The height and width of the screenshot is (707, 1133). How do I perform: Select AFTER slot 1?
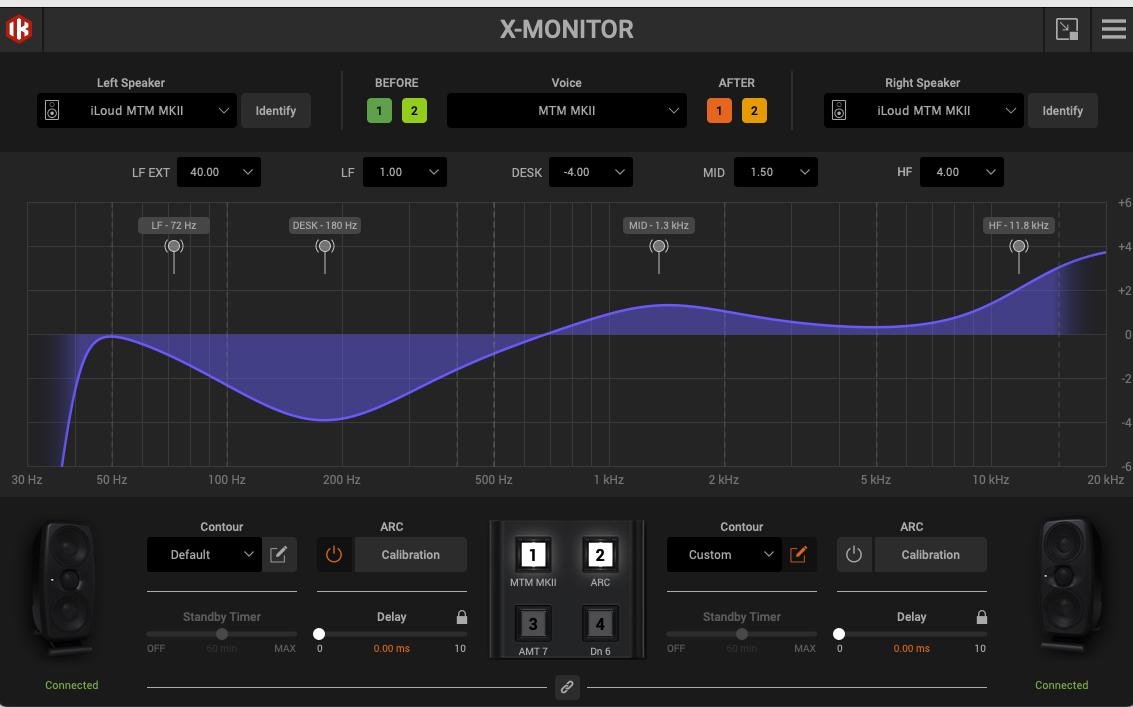coord(719,111)
